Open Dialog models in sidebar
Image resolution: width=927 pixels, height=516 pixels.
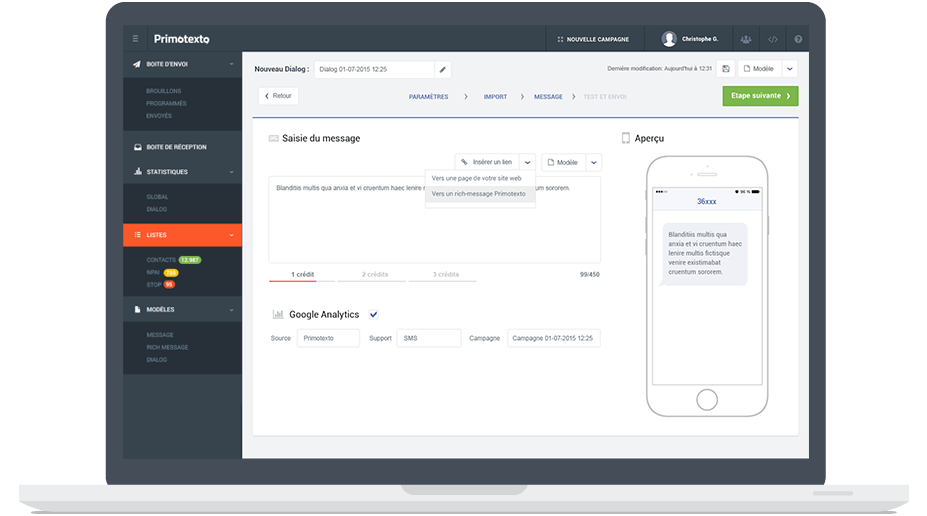[x=157, y=360]
